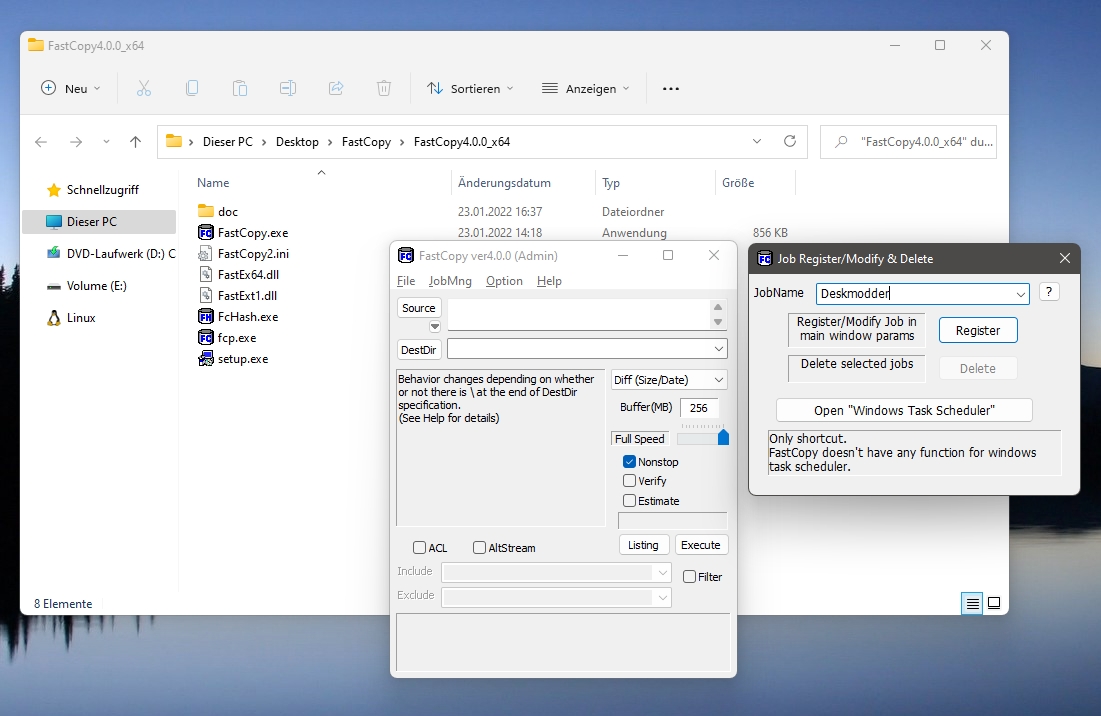Enable the ACL checkbox
Viewport: 1101px width, 716px height.
click(420, 548)
